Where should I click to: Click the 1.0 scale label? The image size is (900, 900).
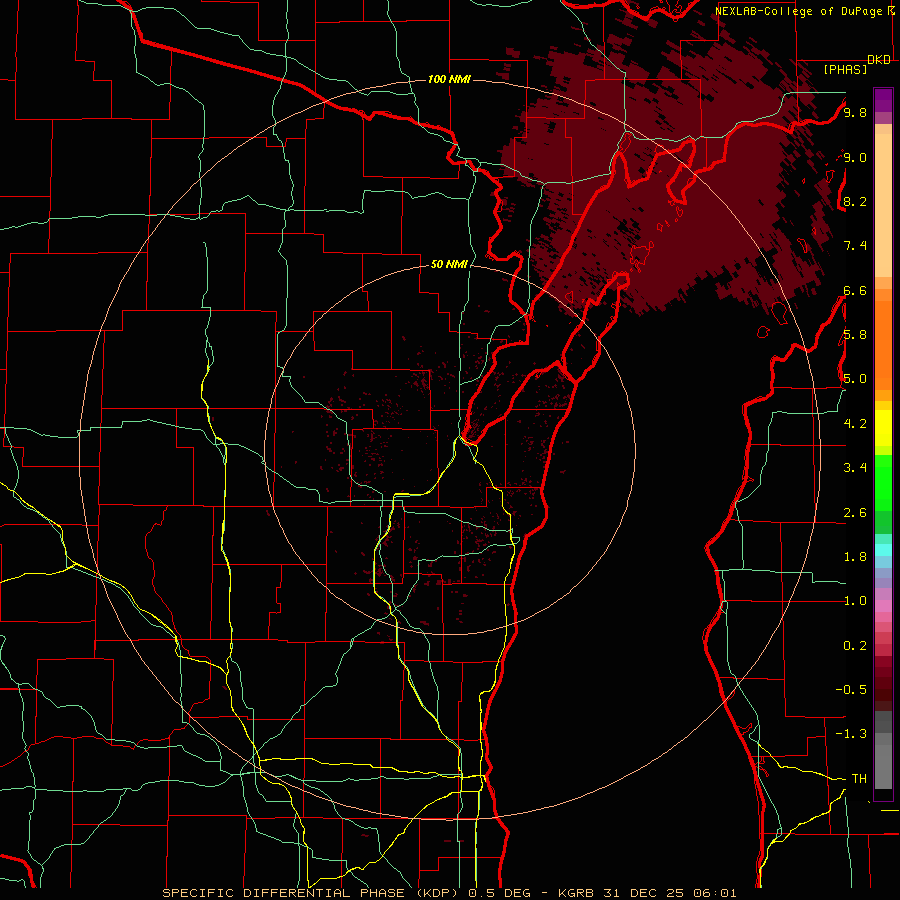point(855,600)
